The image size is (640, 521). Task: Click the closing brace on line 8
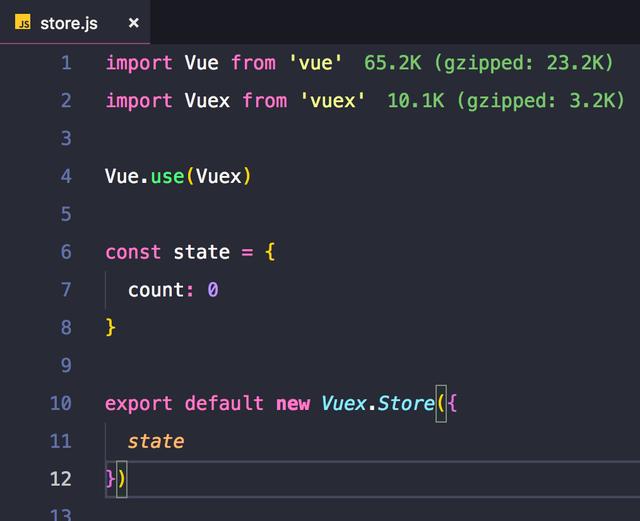point(111,327)
